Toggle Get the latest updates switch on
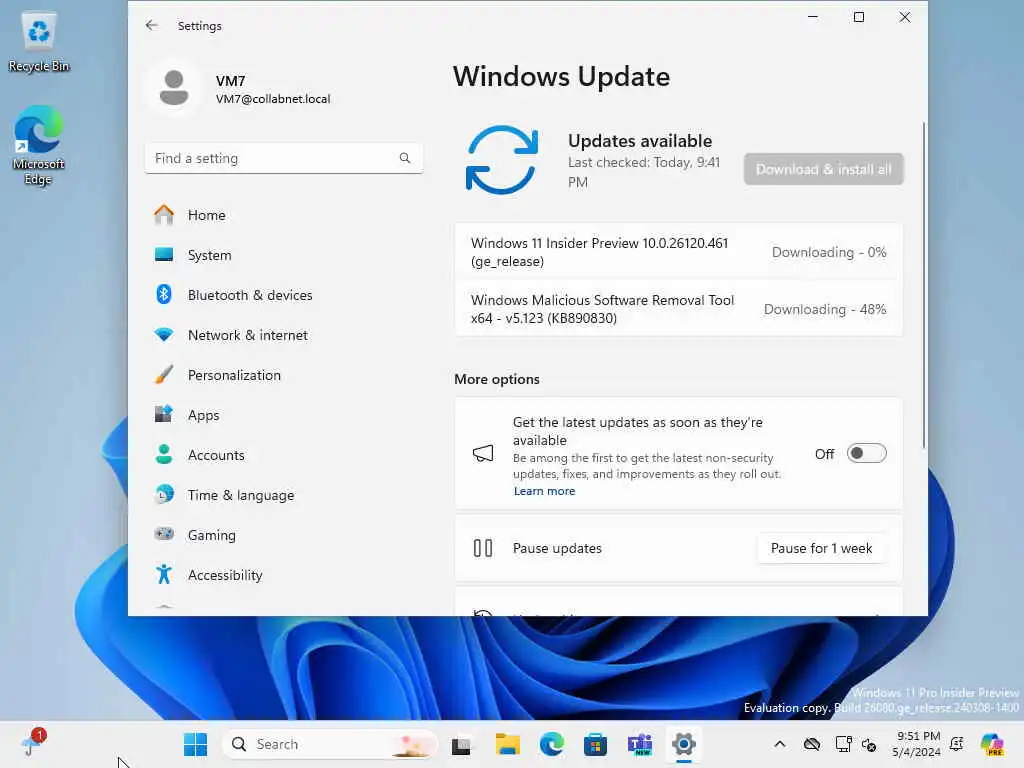The image size is (1024, 768). [x=866, y=453]
